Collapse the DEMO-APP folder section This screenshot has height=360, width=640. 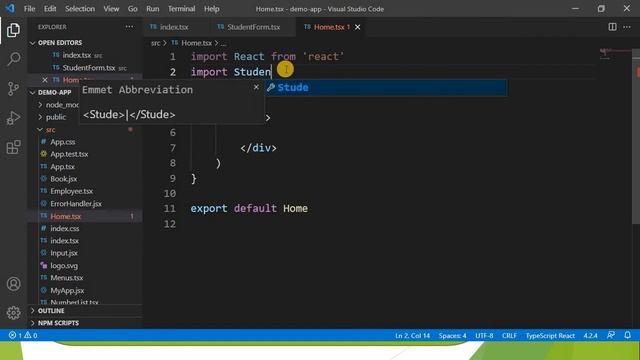tap(55, 92)
